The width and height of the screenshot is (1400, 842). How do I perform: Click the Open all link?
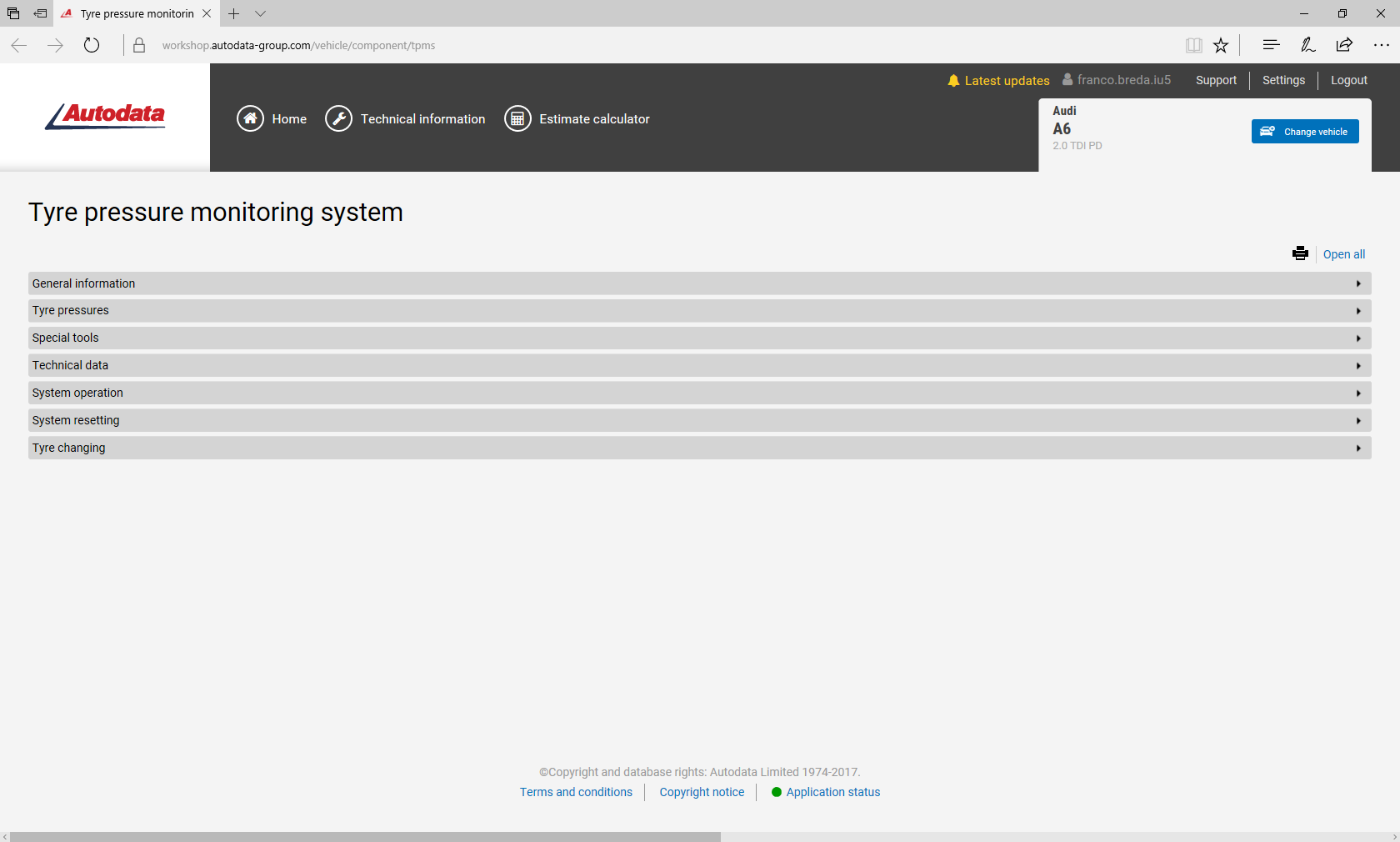(1343, 254)
